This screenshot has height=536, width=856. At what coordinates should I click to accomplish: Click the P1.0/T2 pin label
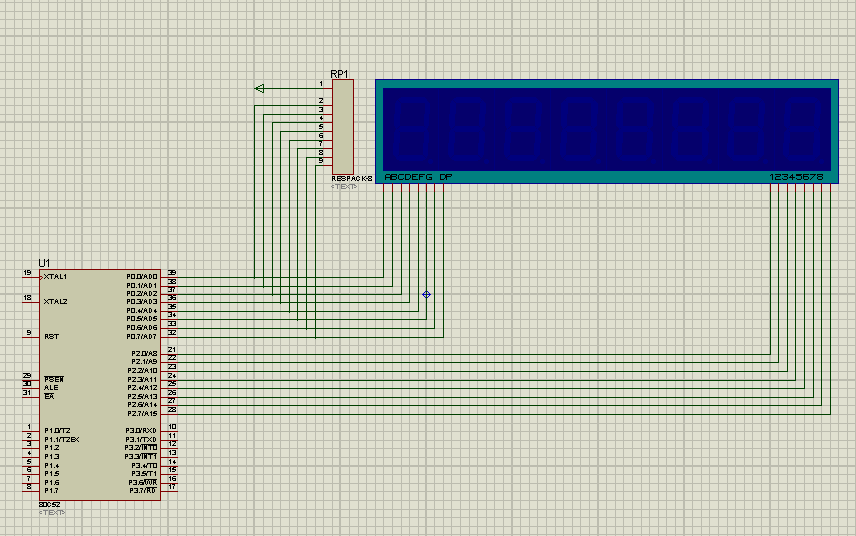pos(57,431)
